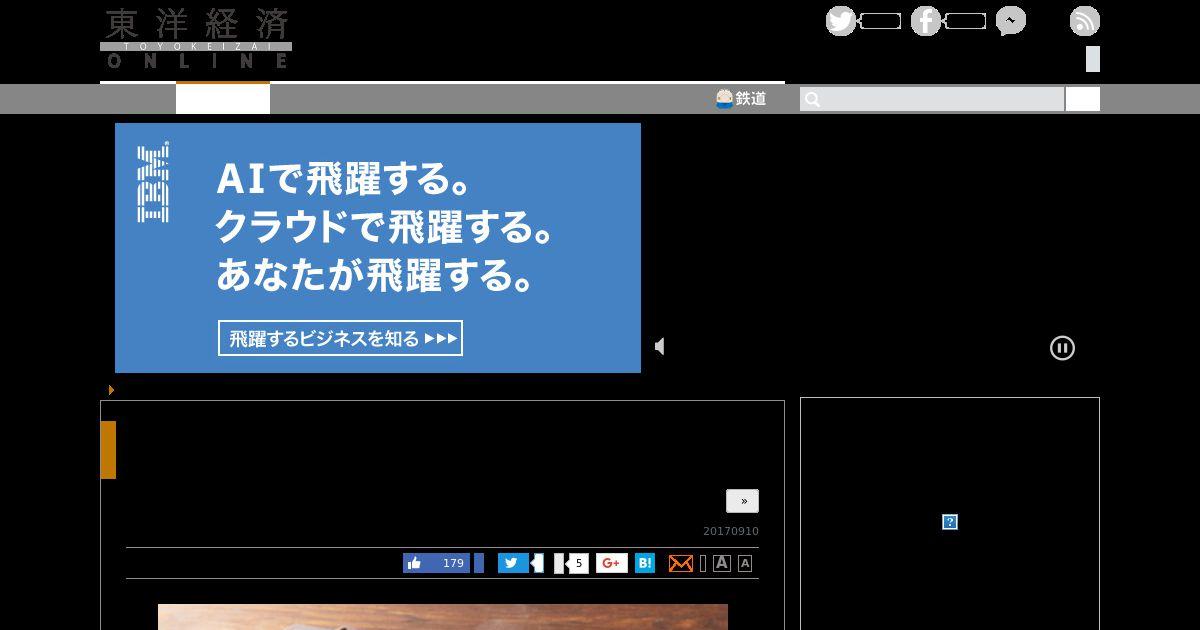Screen dimensions: 1200x630
Task: Focus the site search field
Action: [x=932, y=99]
